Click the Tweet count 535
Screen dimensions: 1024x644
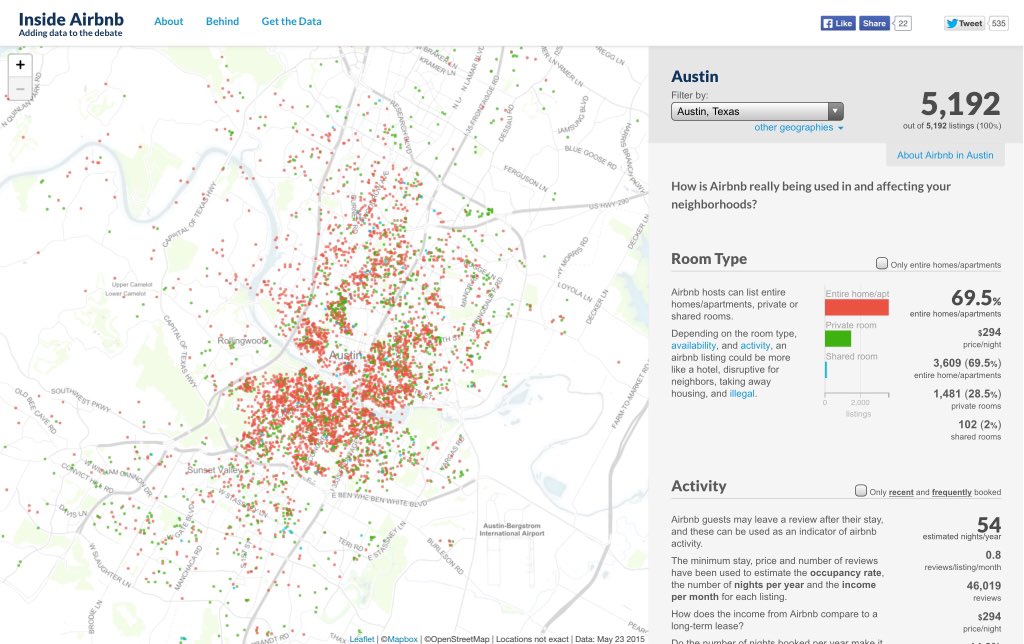click(x=998, y=24)
